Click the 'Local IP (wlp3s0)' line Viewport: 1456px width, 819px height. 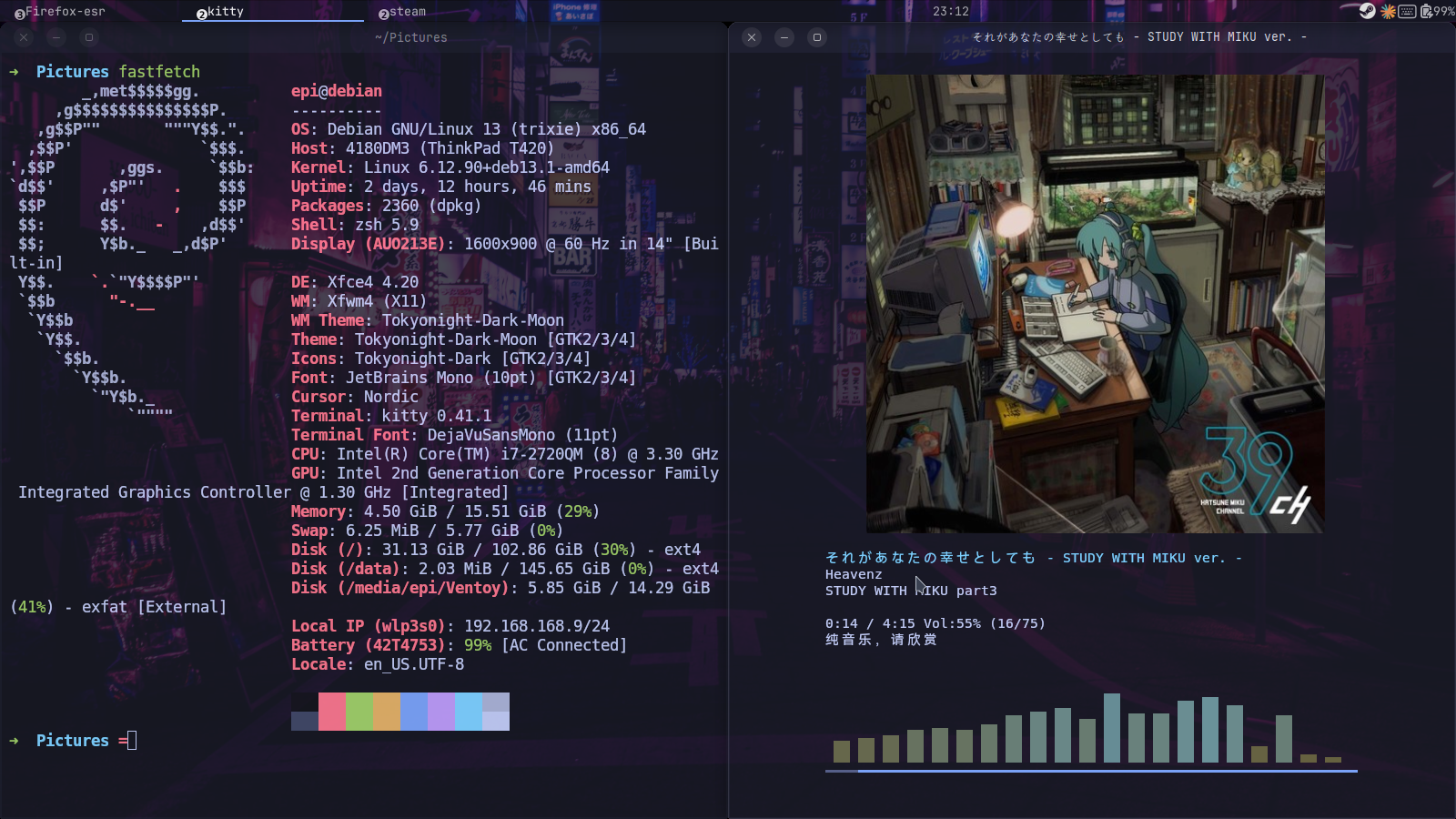[450, 626]
